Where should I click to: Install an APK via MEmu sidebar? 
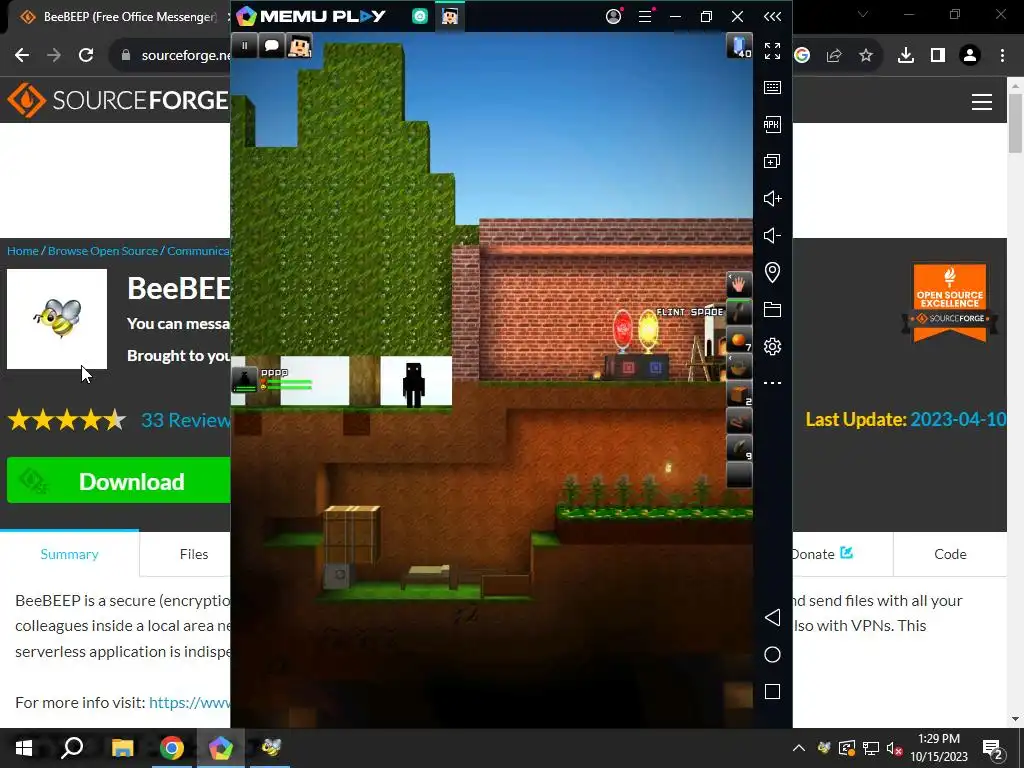(773, 124)
